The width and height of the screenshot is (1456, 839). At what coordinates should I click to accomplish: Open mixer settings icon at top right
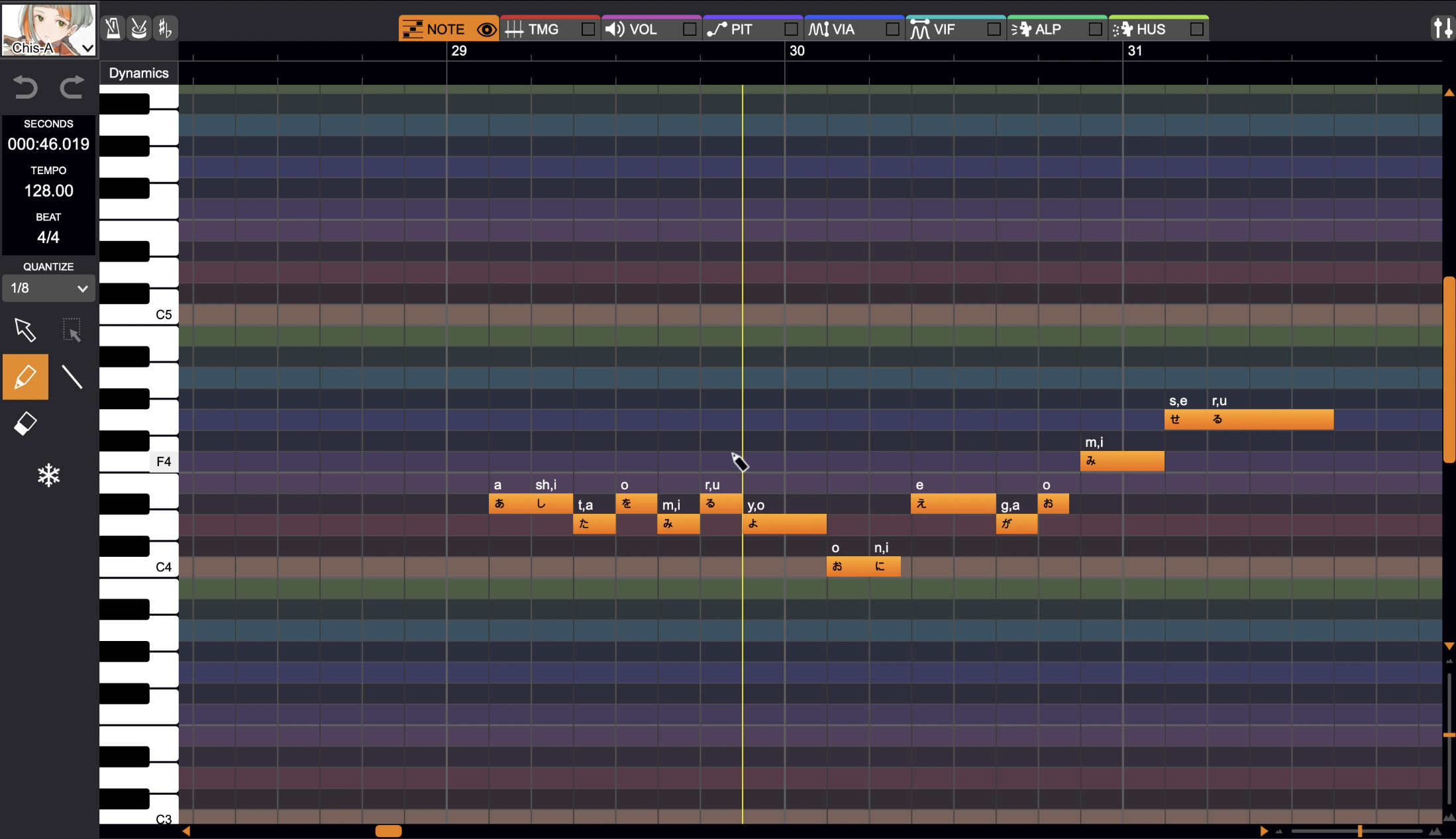[1442, 28]
